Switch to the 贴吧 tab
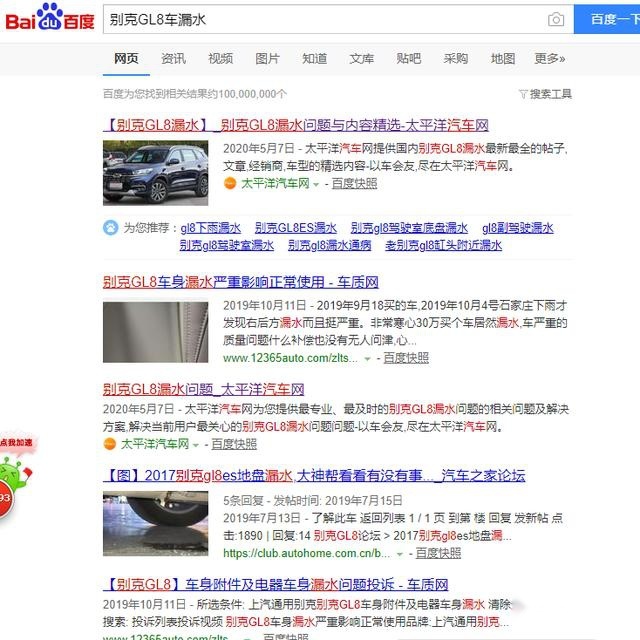Viewport: 640px width, 640px height. [409, 59]
